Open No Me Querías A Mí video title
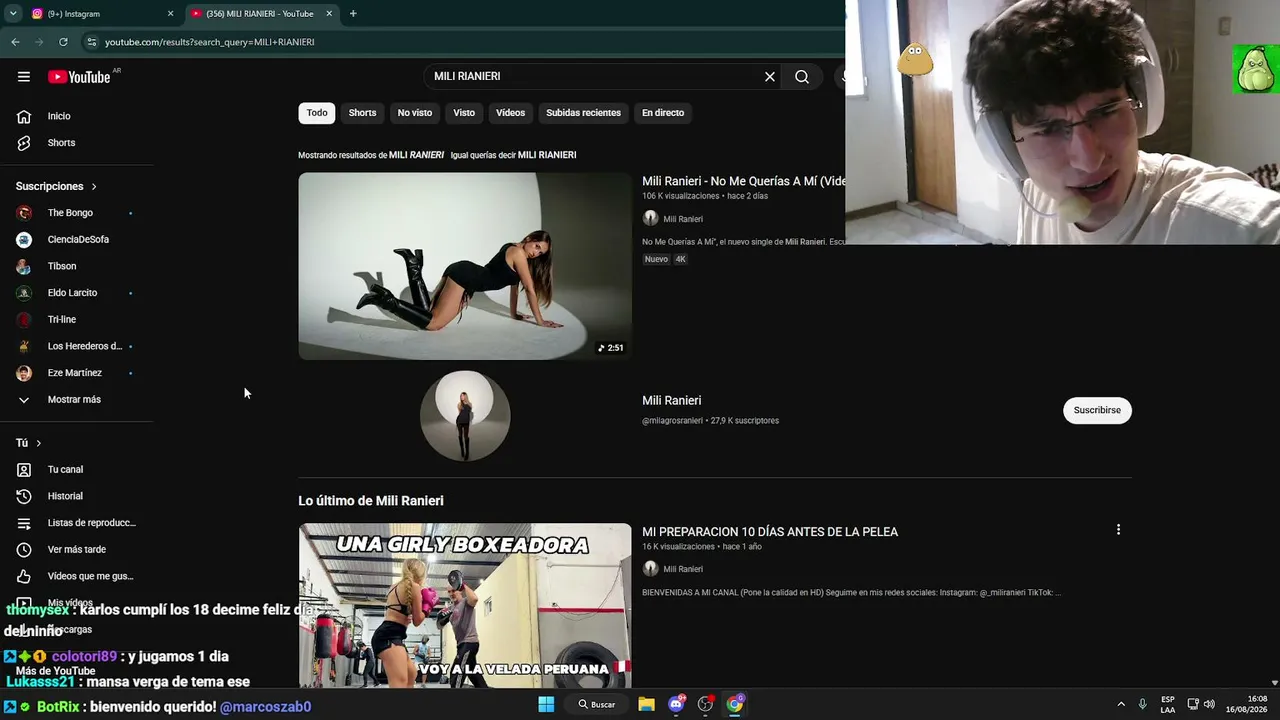1280x720 pixels. coord(743,181)
